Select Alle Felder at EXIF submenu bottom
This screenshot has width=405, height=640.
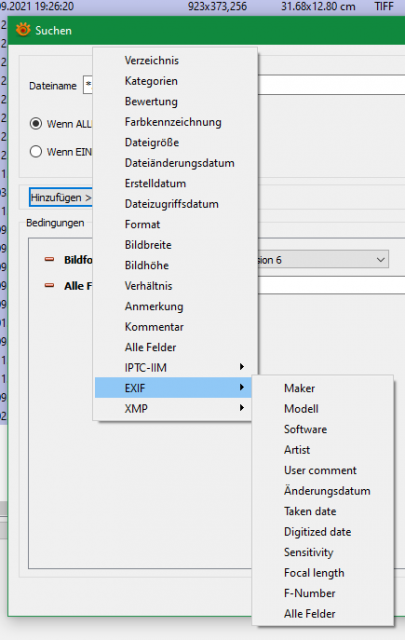point(309,613)
